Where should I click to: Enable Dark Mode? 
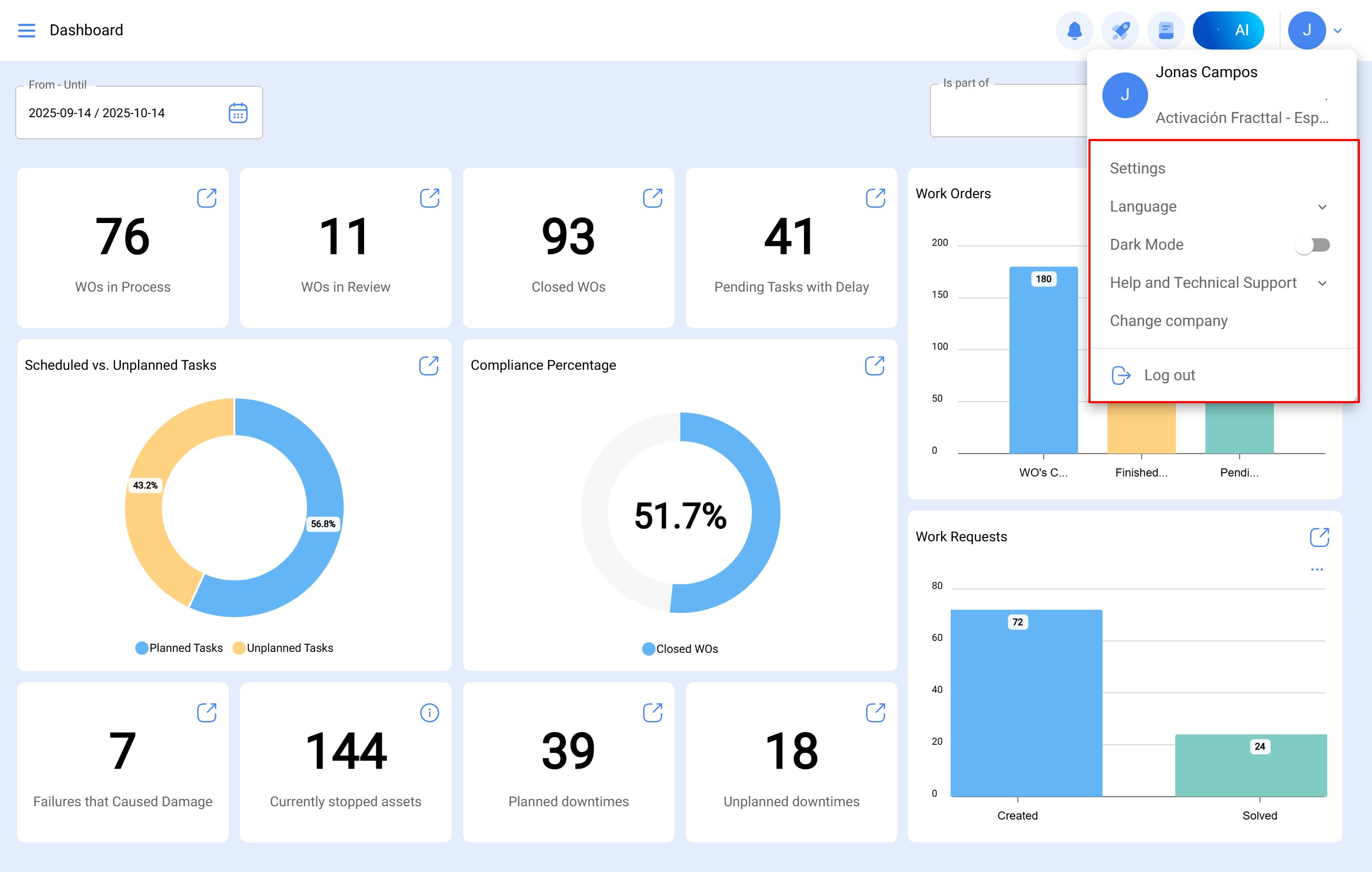click(x=1313, y=244)
